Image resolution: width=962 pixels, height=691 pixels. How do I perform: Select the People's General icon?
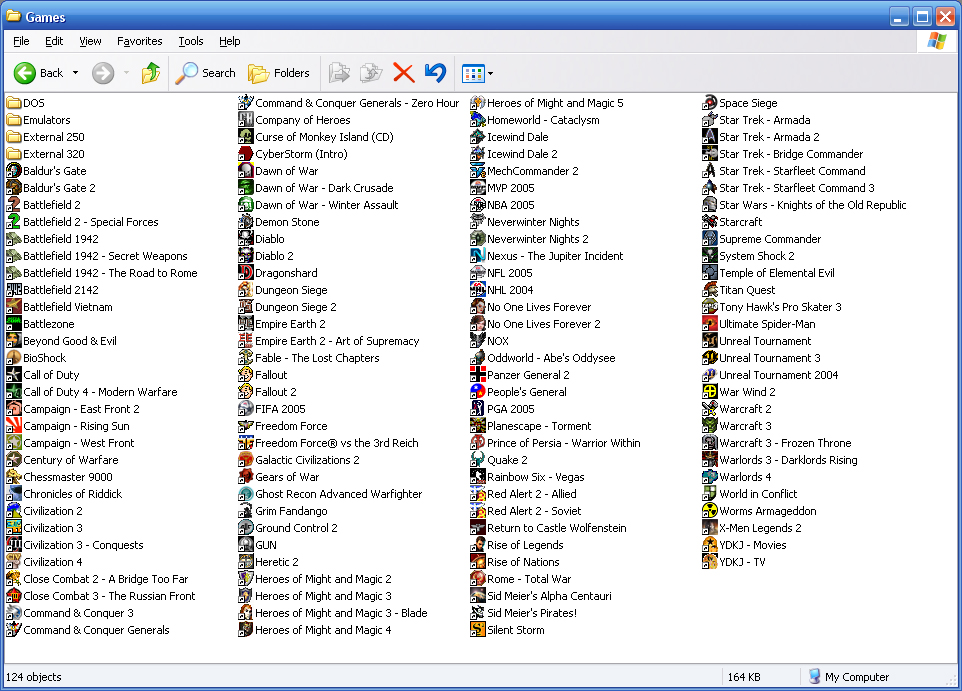pyautogui.click(x=478, y=392)
